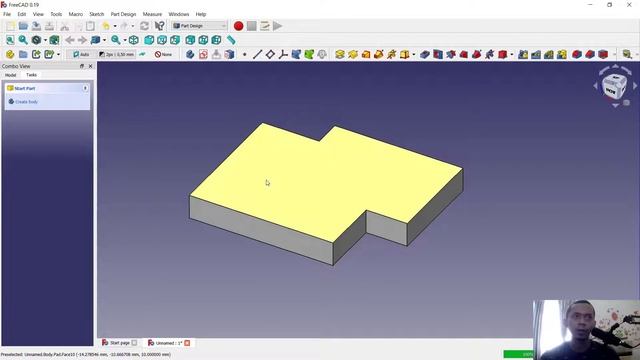Open the Part Design menu
Image resolution: width=640 pixels, height=360 pixels.
point(123,14)
